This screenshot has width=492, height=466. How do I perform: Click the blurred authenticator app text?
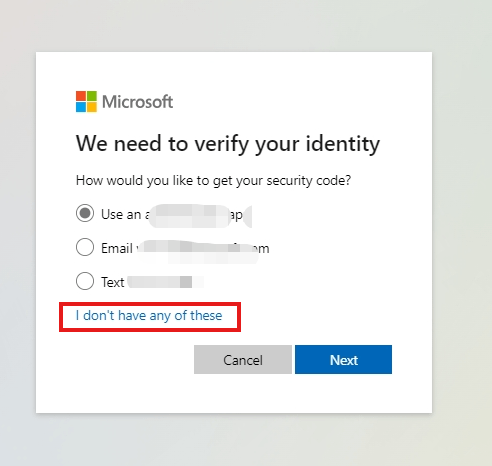click(x=198, y=216)
